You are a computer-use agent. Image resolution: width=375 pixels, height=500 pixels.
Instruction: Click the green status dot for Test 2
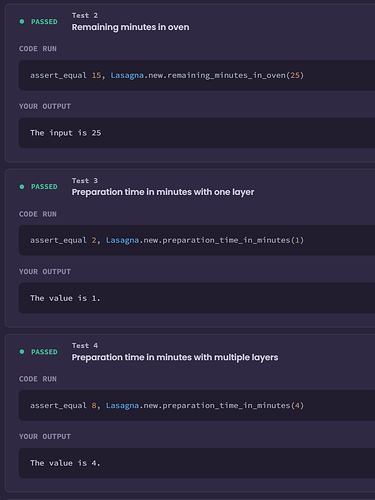22,22
